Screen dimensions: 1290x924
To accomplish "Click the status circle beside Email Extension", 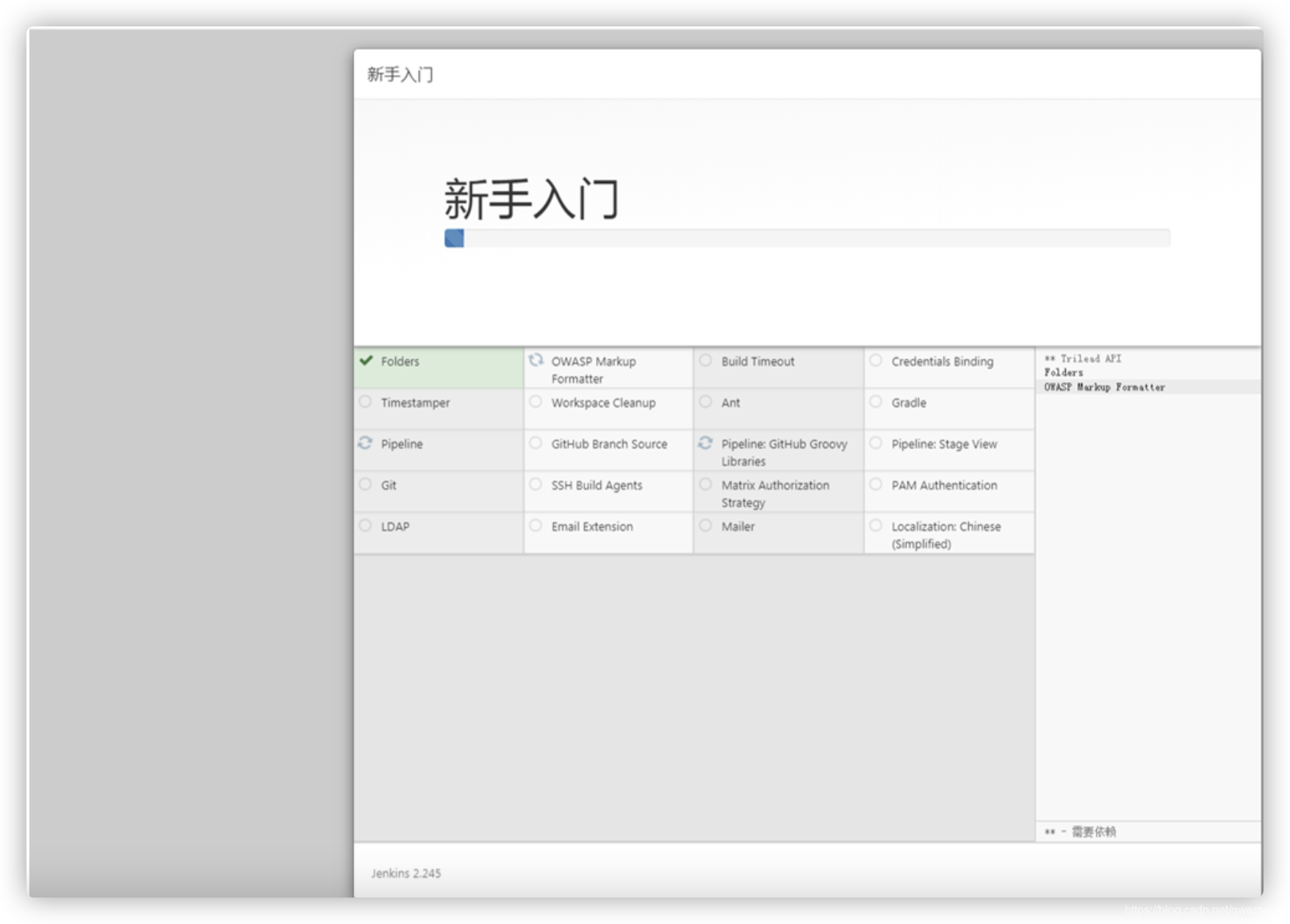I will tap(536, 526).
